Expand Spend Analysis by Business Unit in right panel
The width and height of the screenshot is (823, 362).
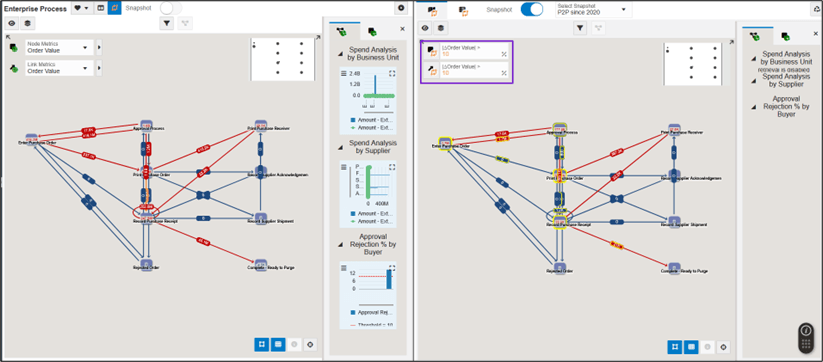[x=754, y=58]
